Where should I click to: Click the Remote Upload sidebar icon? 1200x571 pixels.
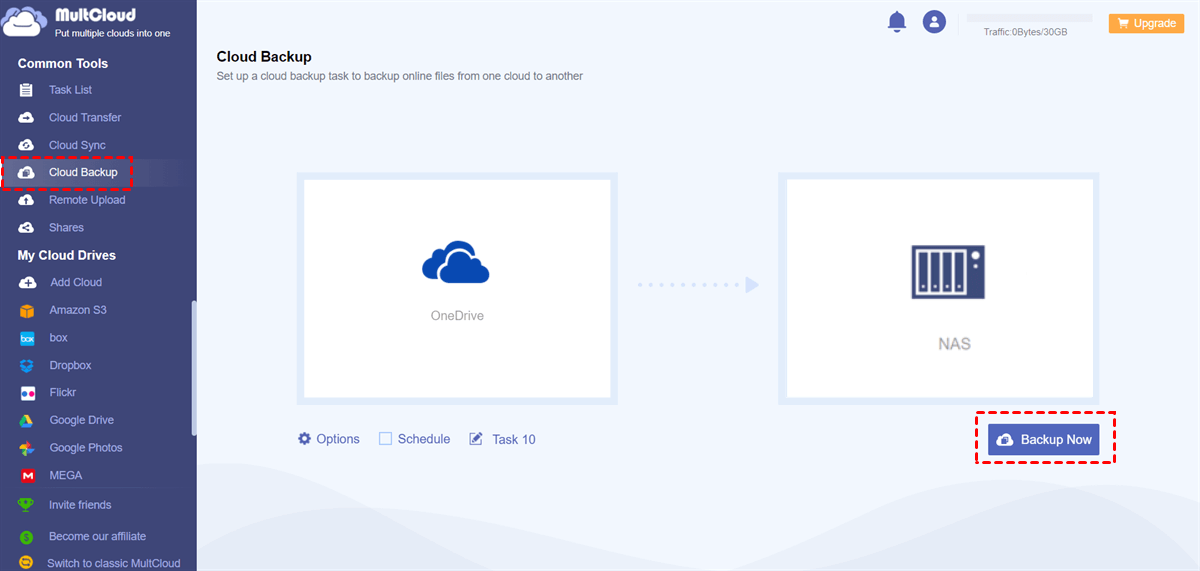coord(27,200)
